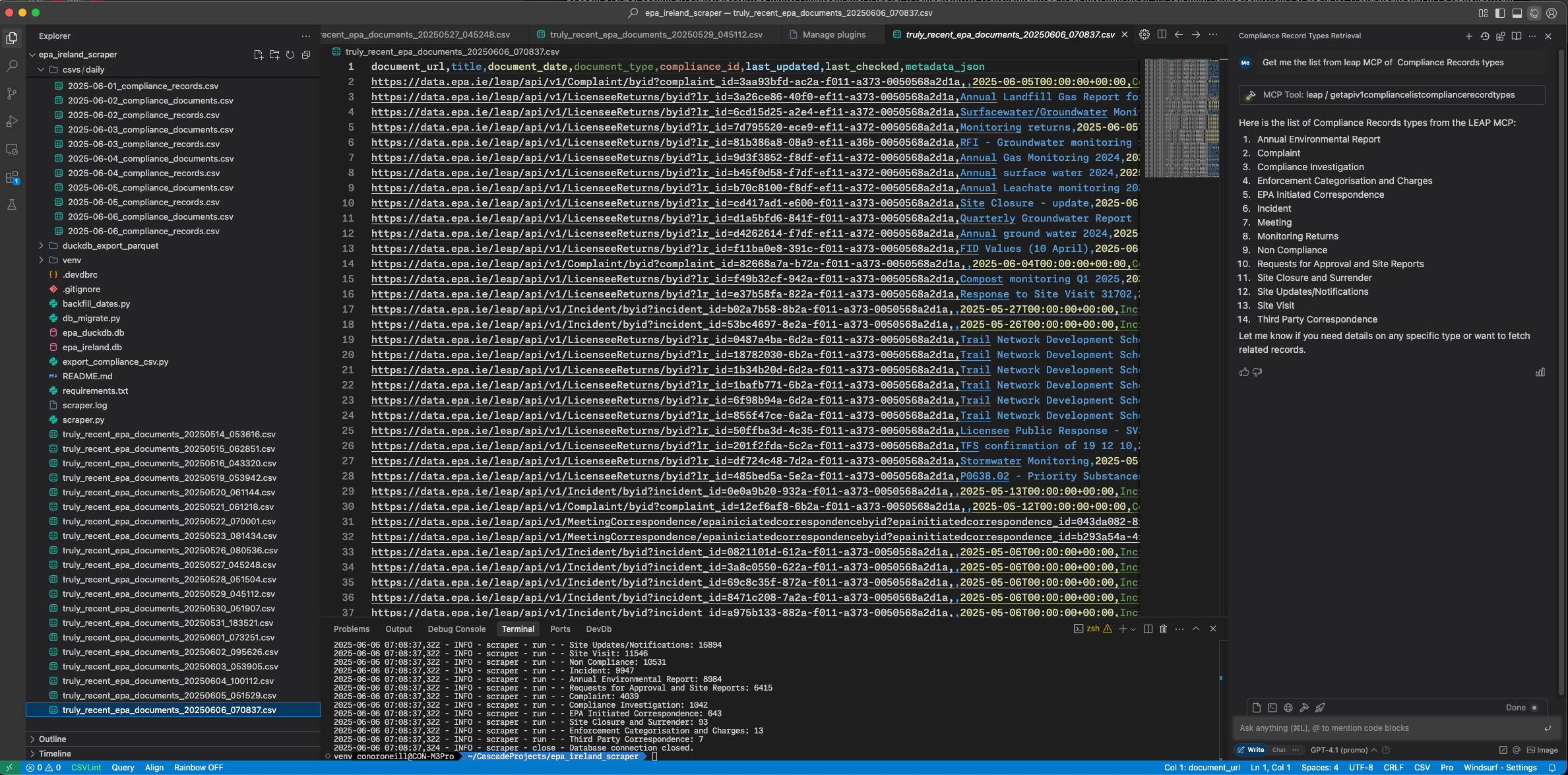This screenshot has width=1568, height=775.
Task: Split the editor to the right
Action: click(x=1162, y=34)
